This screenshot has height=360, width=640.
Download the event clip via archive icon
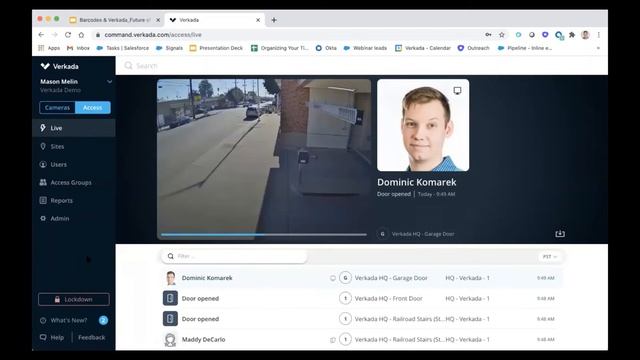point(560,233)
